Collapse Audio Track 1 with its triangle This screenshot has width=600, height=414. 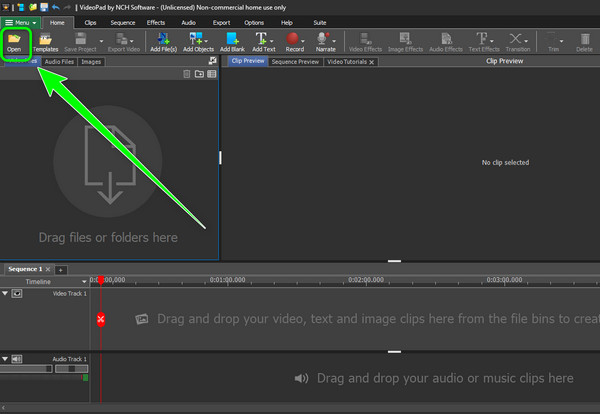tap(5, 359)
